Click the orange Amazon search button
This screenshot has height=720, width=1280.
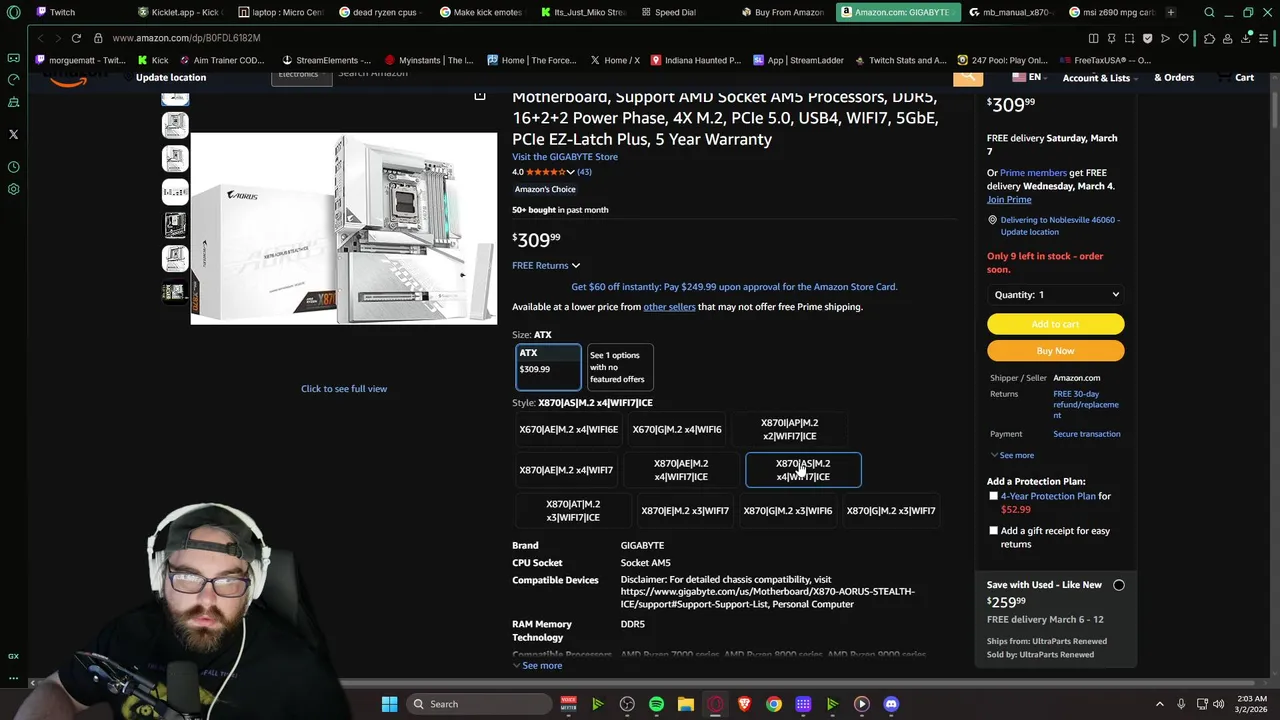968,77
